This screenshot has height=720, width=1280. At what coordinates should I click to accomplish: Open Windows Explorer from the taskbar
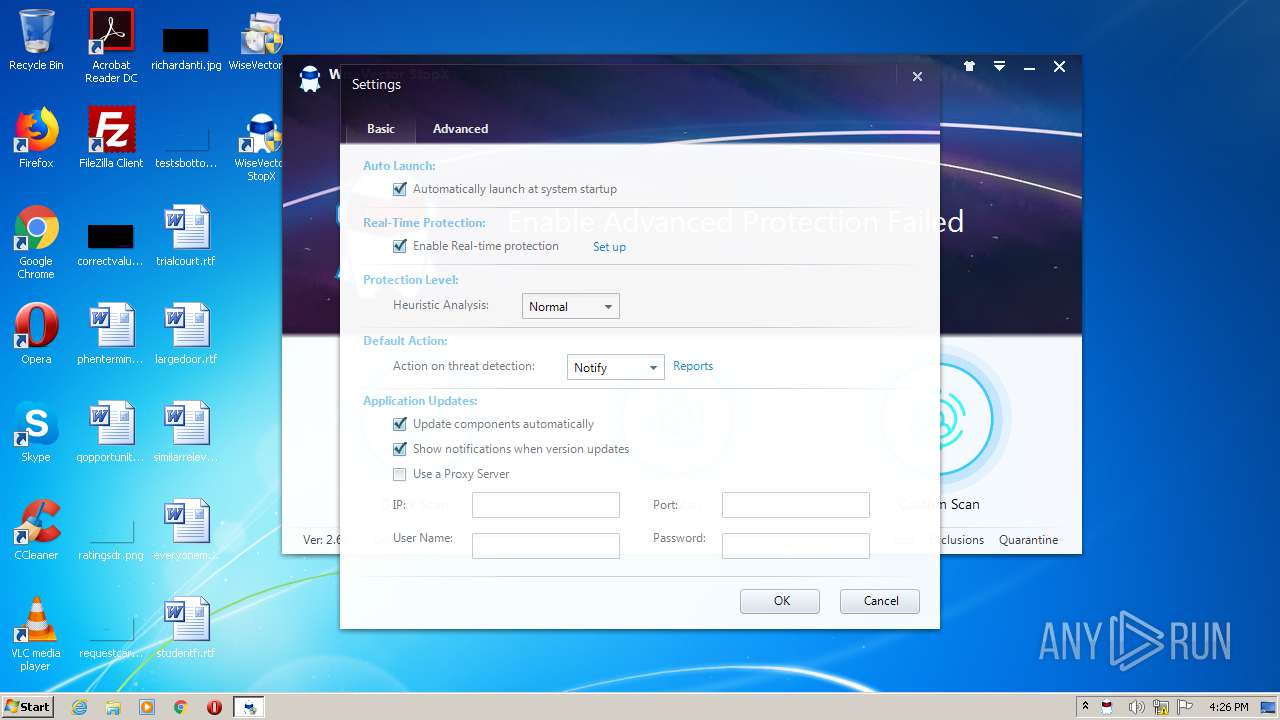(x=113, y=707)
